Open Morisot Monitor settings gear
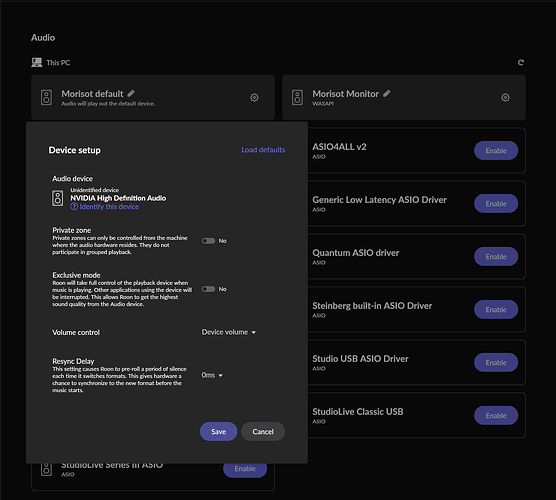 [x=505, y=98]
